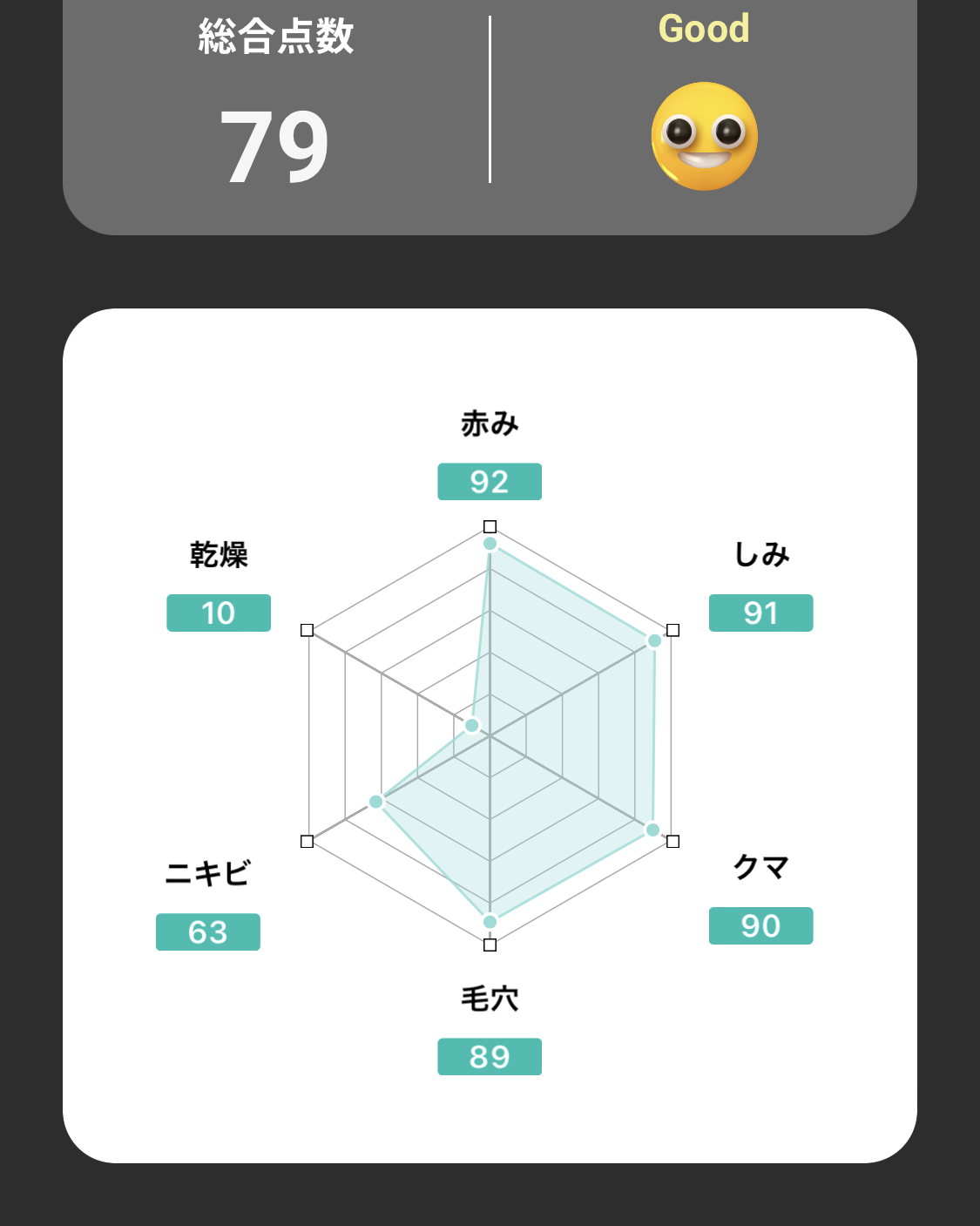Click the square handle at the 赤み axis tip

(x=490, y=526)
